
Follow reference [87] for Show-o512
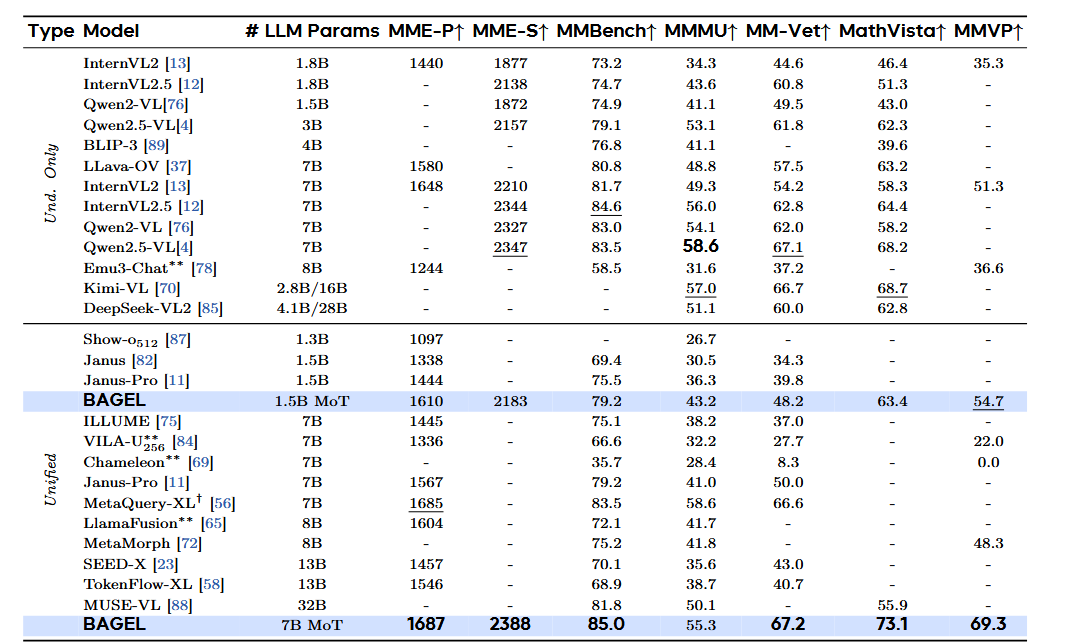click(x=178, y=339)
